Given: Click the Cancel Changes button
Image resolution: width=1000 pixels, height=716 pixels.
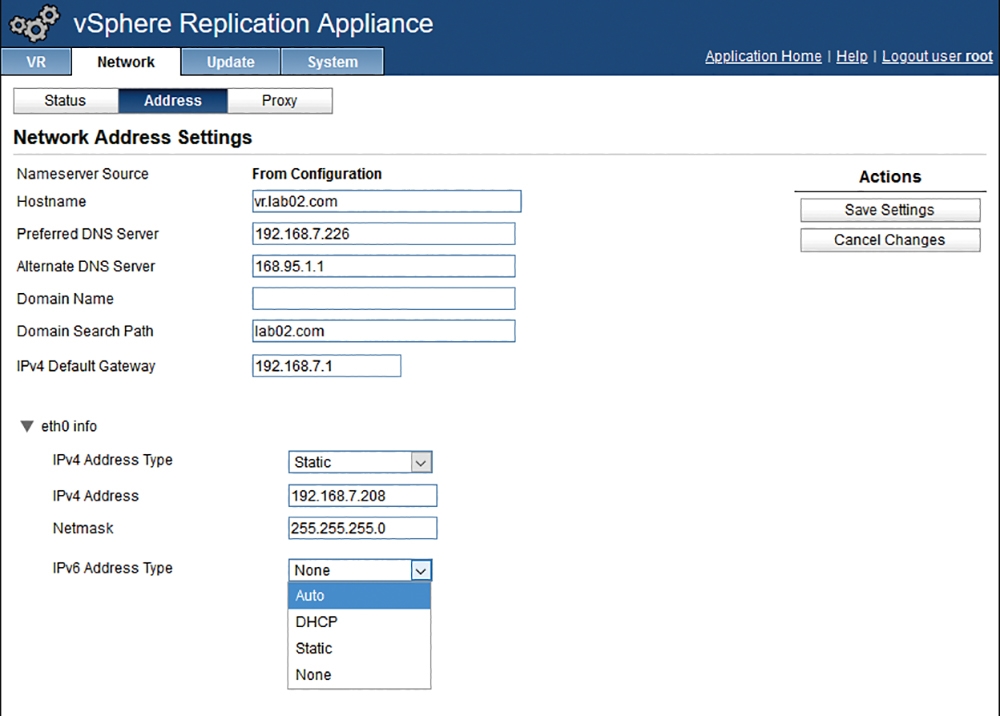Looking at the screenshot, I should click(x=890, y=240).
